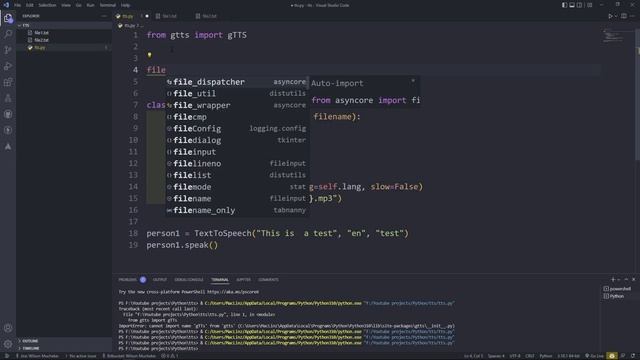Choose filedialog from suggestions
The image size is (640, 360).
tap(236, 140)
